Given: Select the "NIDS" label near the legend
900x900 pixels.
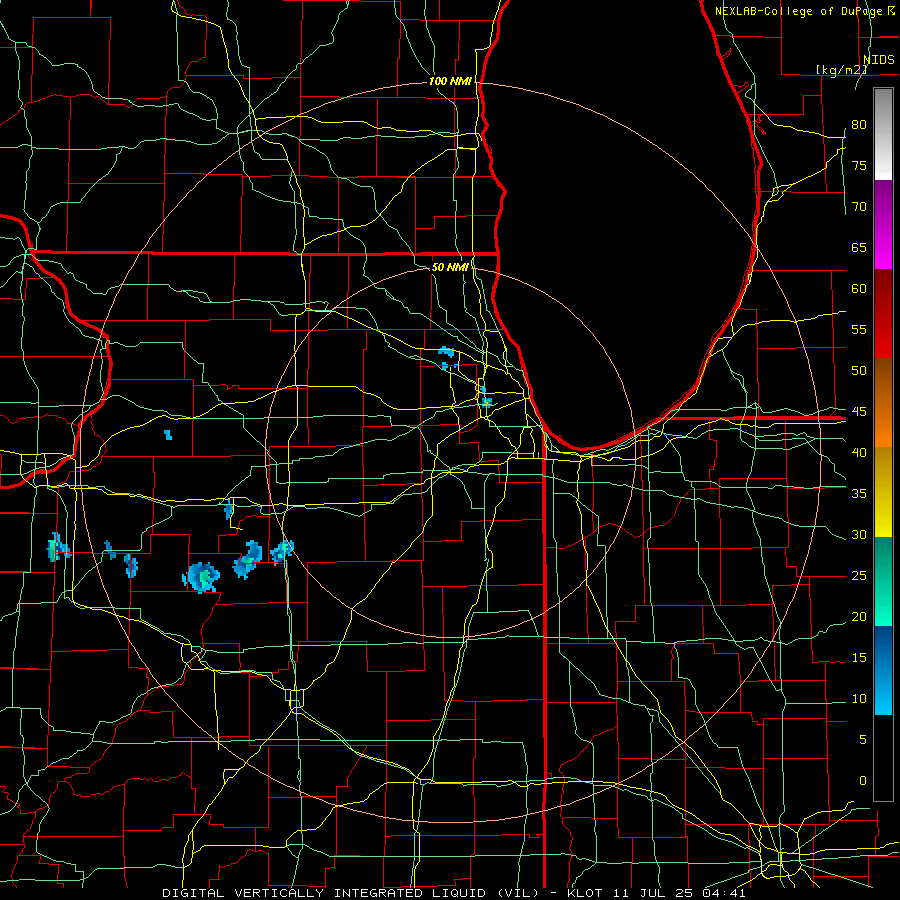Looking at the screenshot, I should click(x=879, y=60).
